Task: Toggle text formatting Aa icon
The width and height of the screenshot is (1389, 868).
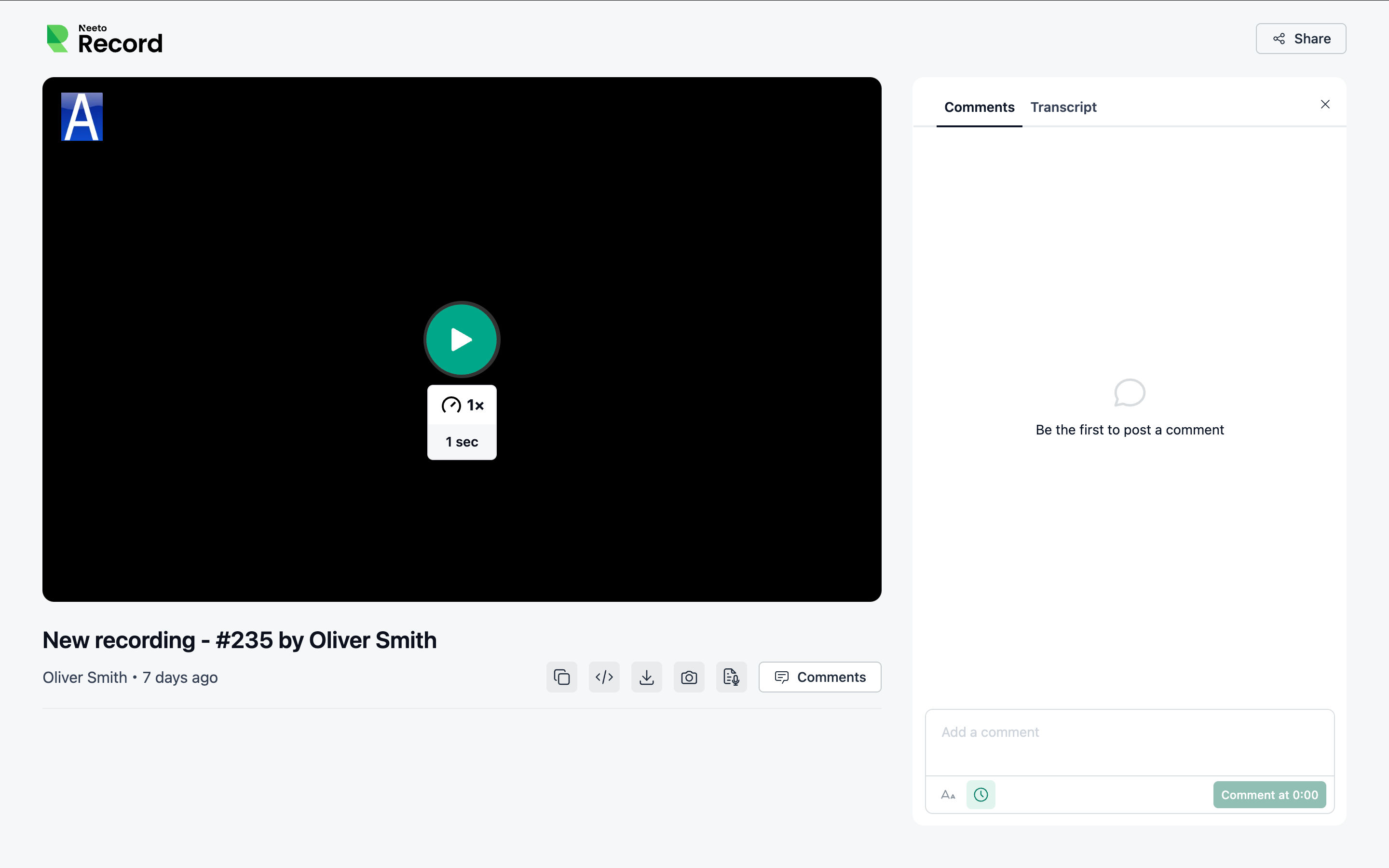Action: coord(948,795)
